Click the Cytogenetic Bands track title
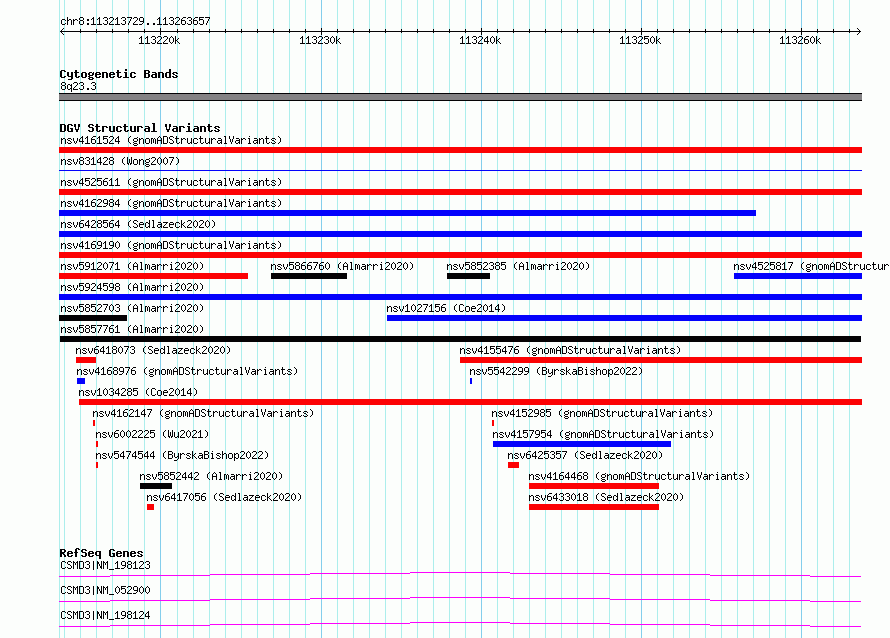This screenshot has height=638, width=890. (x=119, y=74)
